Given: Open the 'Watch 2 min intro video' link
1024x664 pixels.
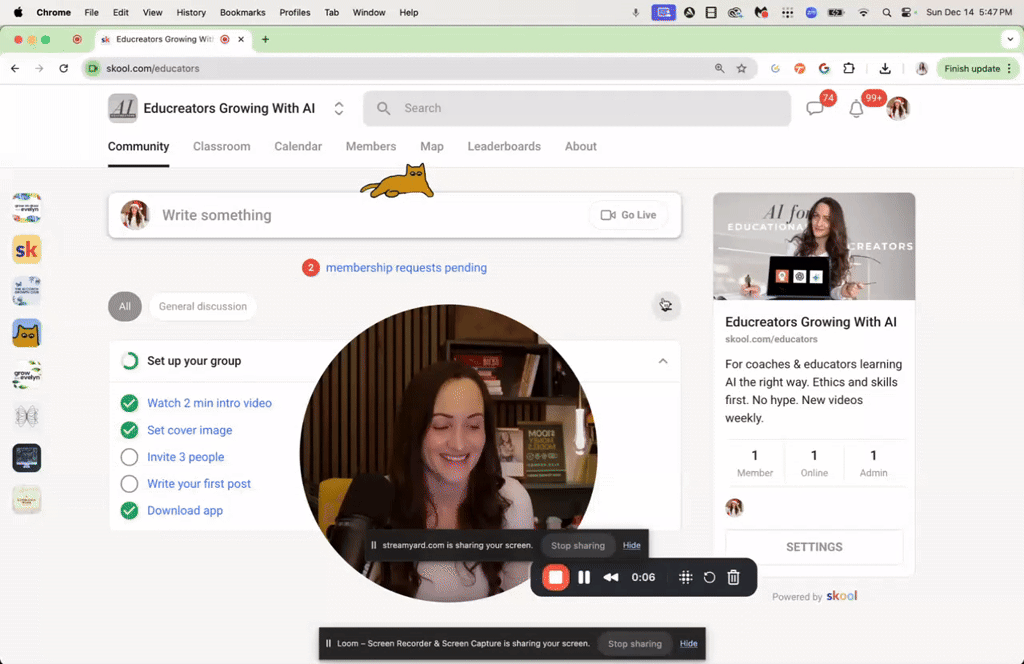Looking at the screenshot, I should pyautogui.click(x=209, y=403).
